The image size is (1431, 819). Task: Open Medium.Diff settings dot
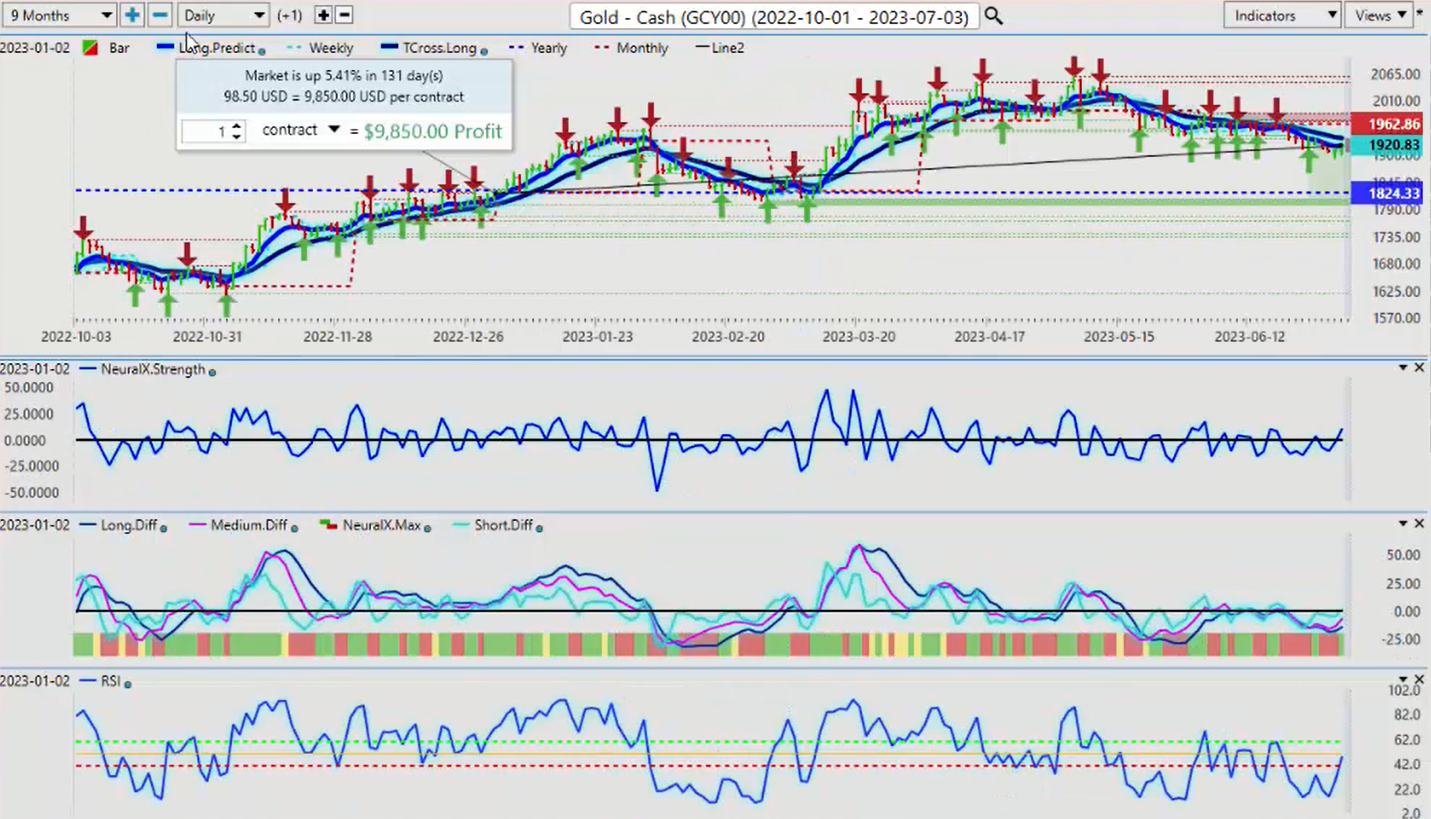click(293, 527)
